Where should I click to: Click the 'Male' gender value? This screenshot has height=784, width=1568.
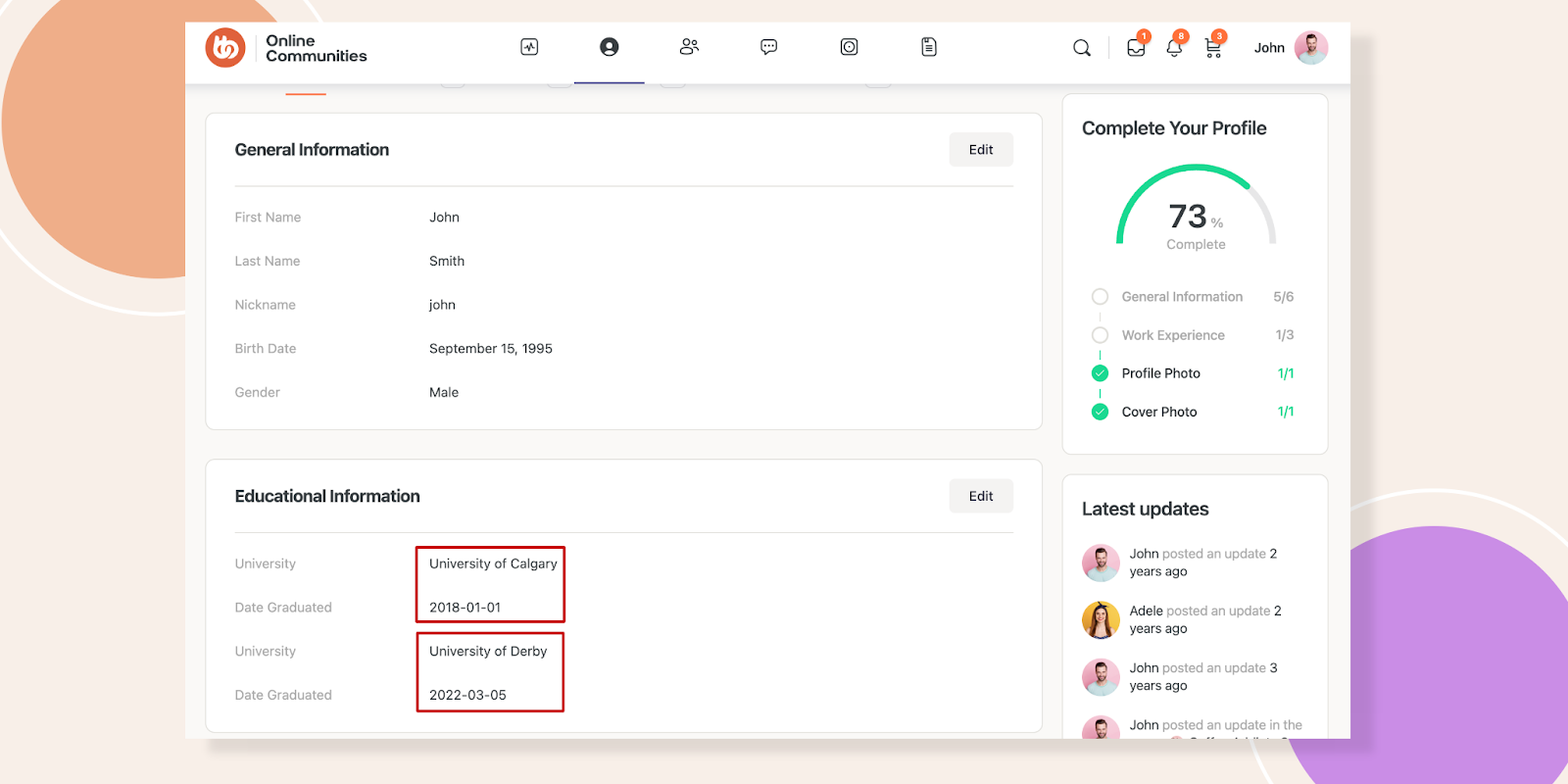click(444, 392)
